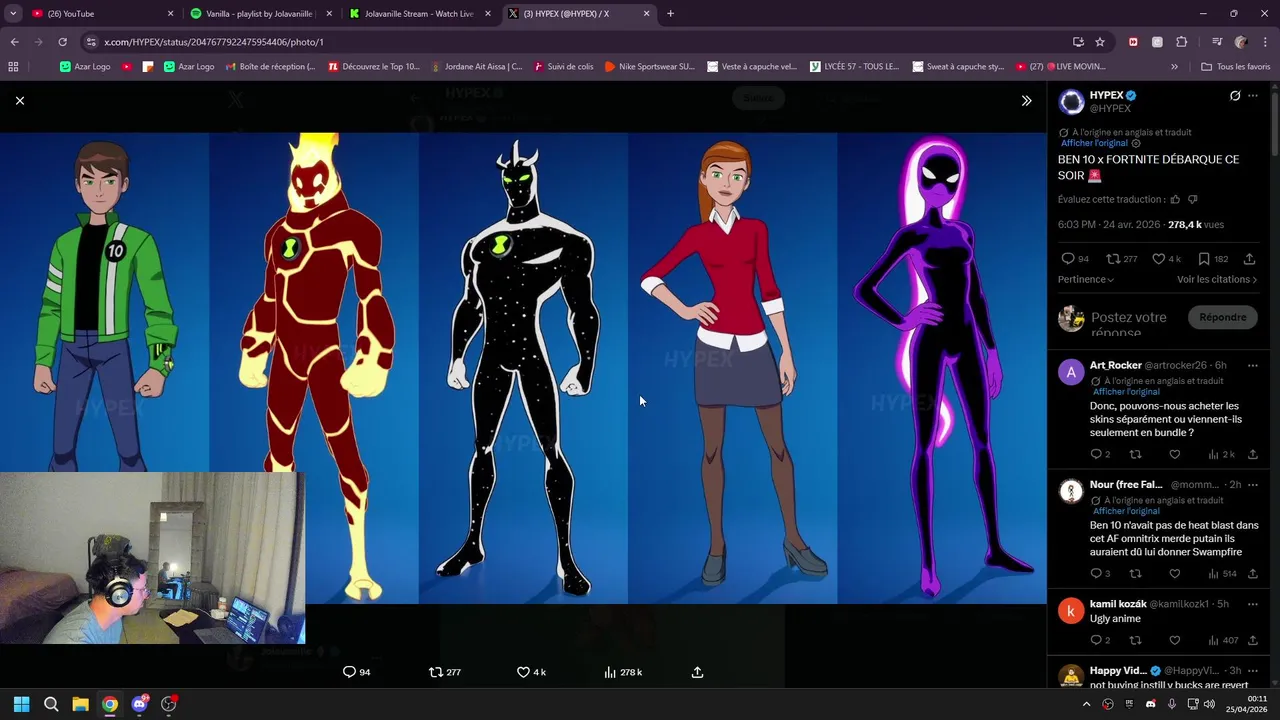Screen dimensions: 1280x720
Task: Repost Art_Rocker's reply
Action: (x=1135, y=454)
